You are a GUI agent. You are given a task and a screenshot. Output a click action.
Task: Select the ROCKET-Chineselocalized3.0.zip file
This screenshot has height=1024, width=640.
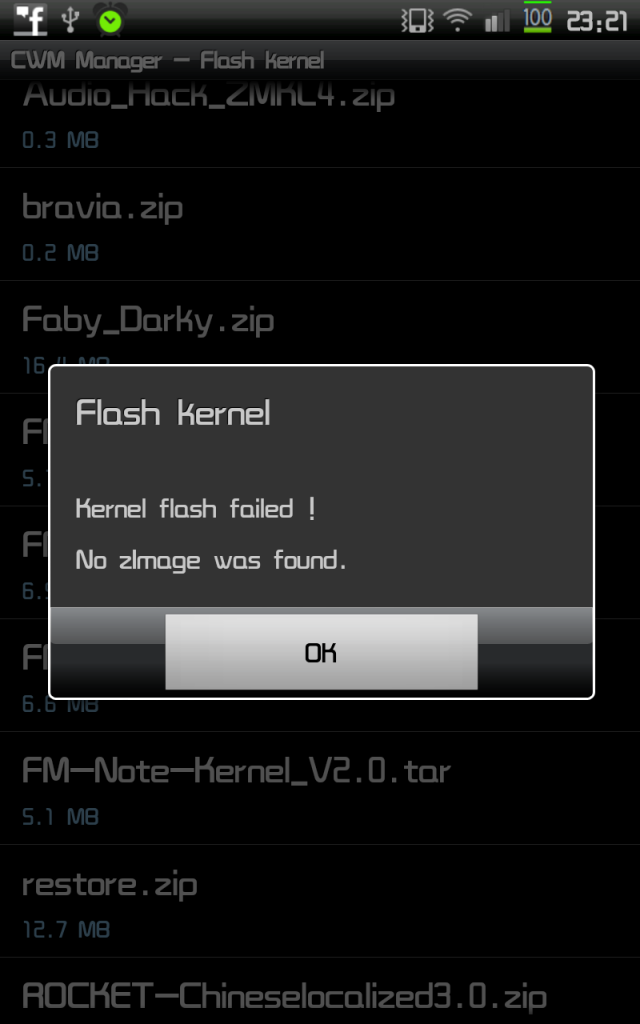[320, 991]
